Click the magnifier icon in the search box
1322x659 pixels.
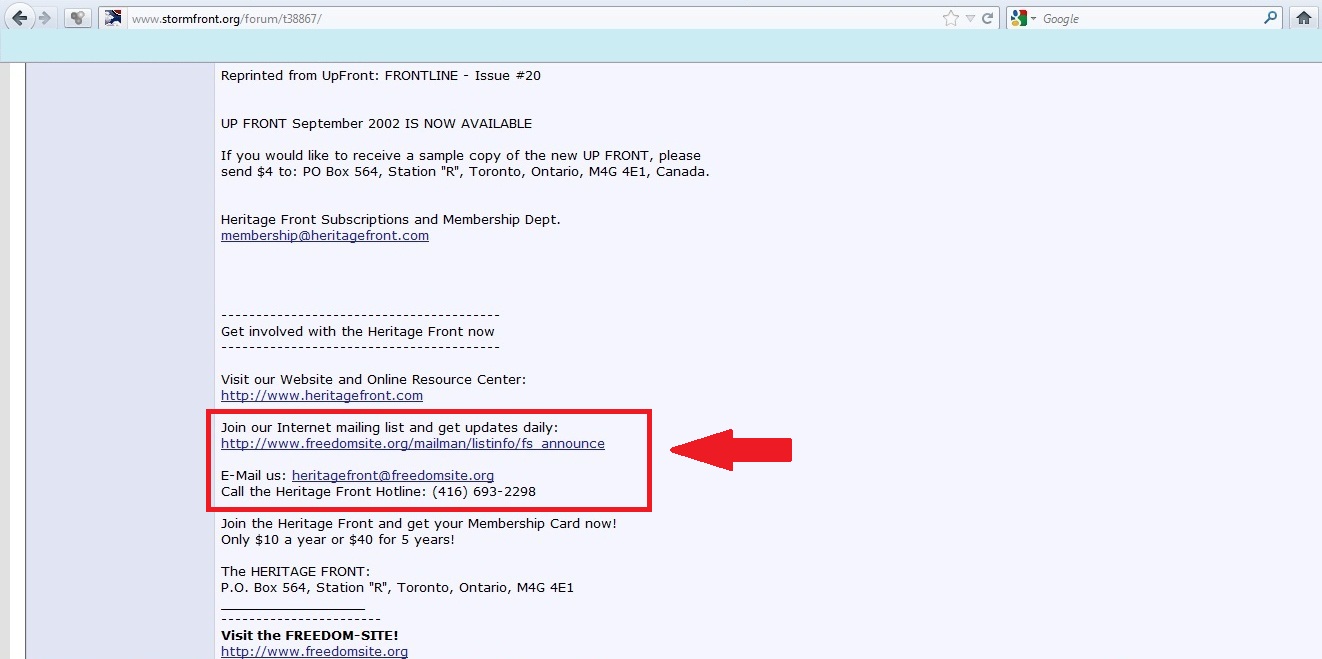(1271, 18)
